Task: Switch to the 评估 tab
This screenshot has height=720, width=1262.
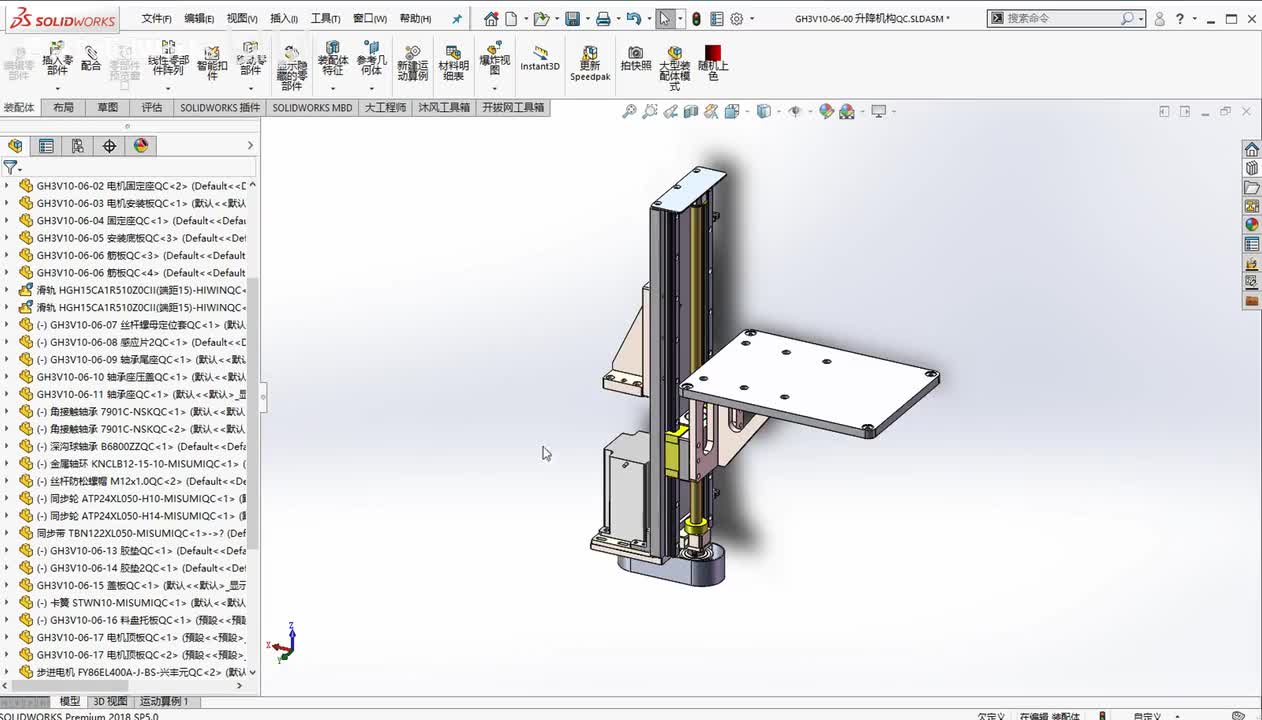Action: [x=152, y=107]
